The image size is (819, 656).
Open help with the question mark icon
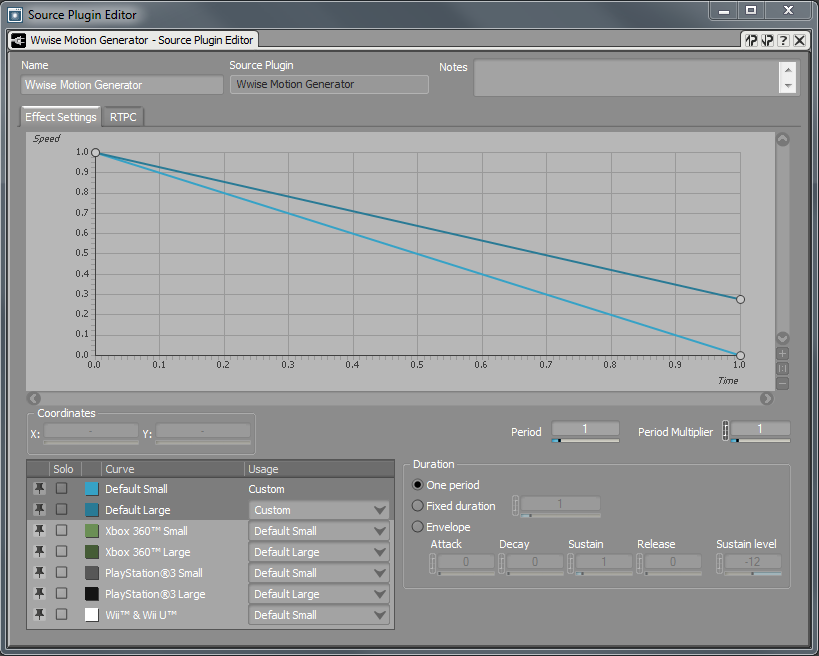point(783,40)
